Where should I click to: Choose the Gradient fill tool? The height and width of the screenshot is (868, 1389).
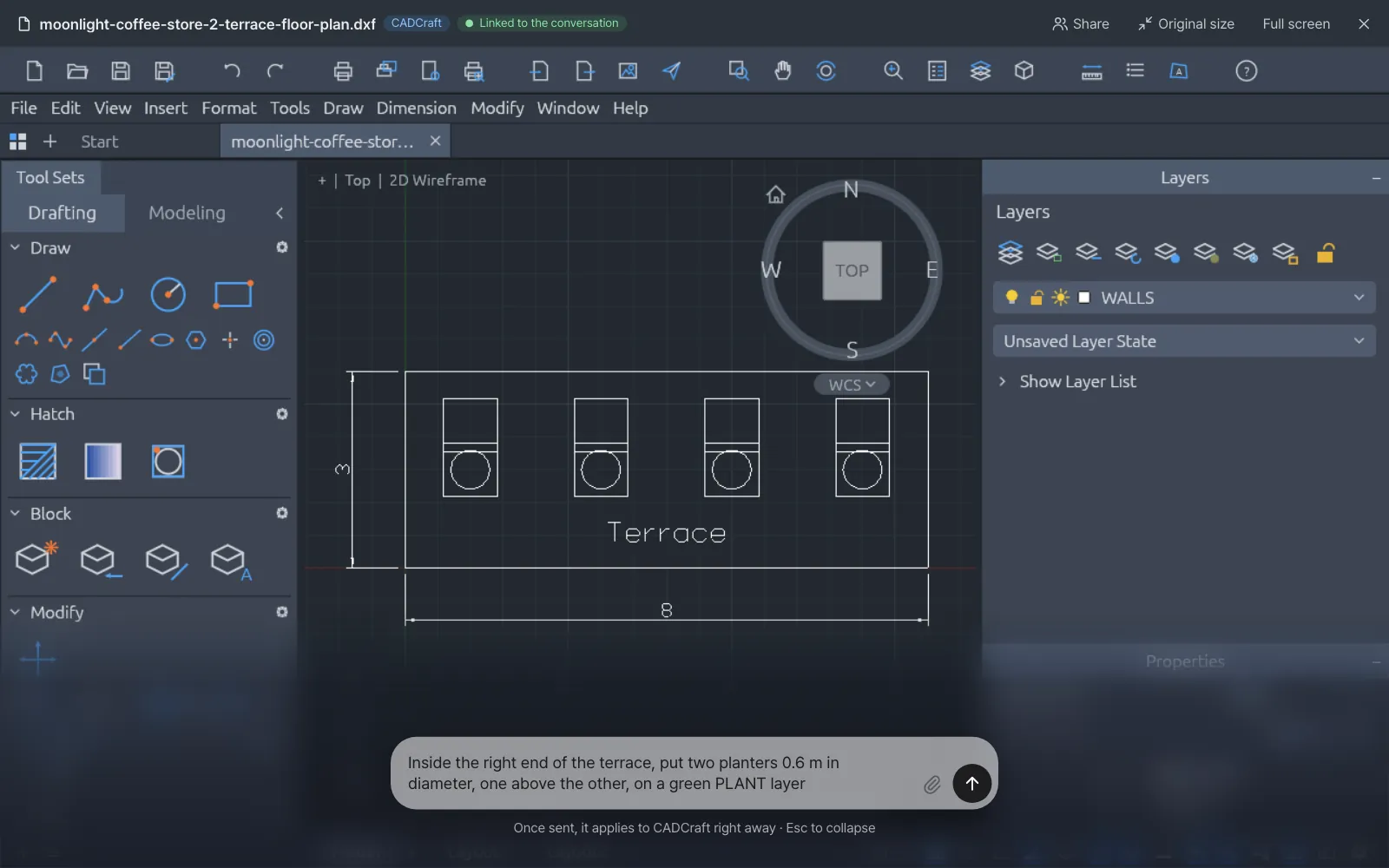point(102,461)
